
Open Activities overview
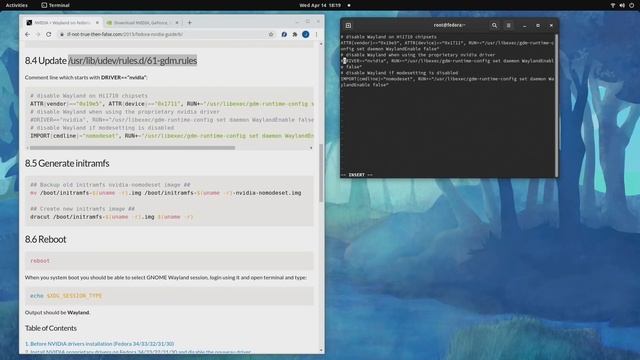pyautogui.click(x=17, y=5)
